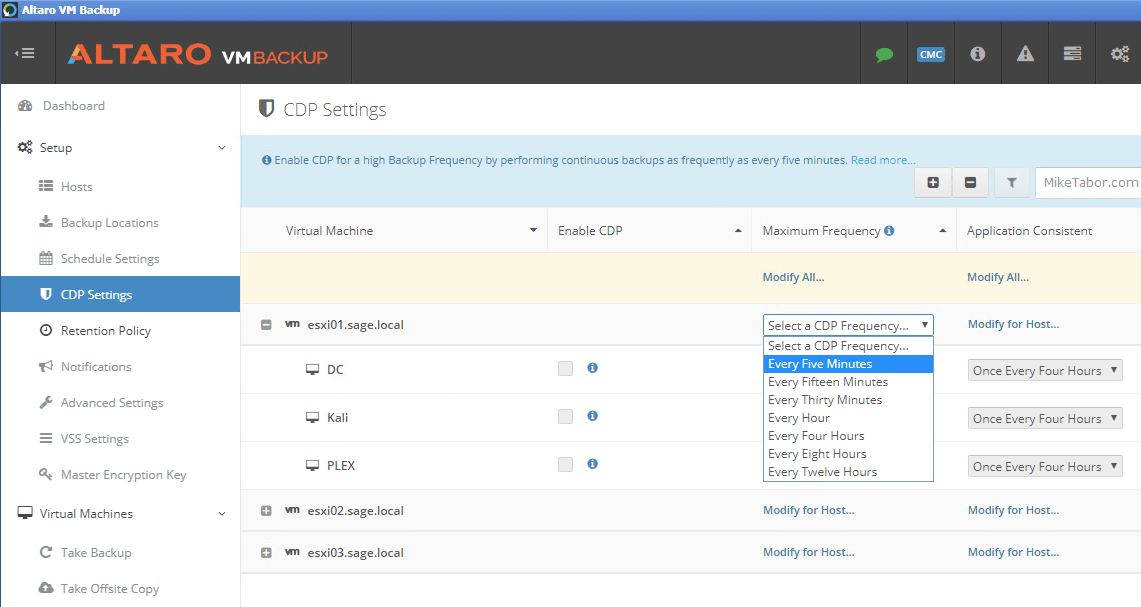Select Every Fifteen Minutes option
The width and height of the screenshot is (1141, 607).
[848, 382]
